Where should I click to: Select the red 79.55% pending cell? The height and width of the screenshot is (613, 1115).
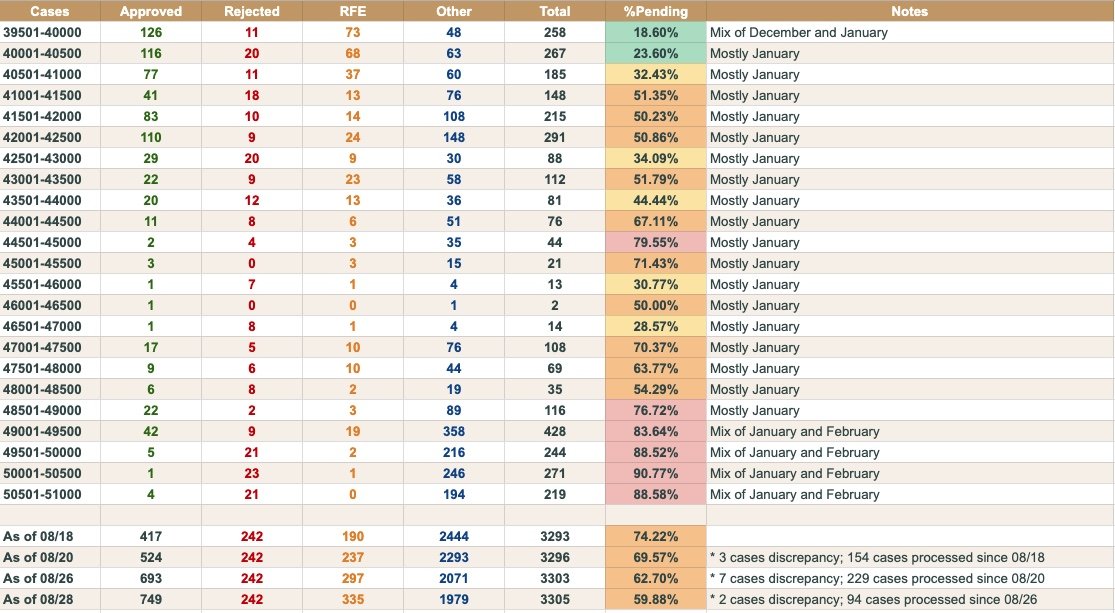(655, 242)
